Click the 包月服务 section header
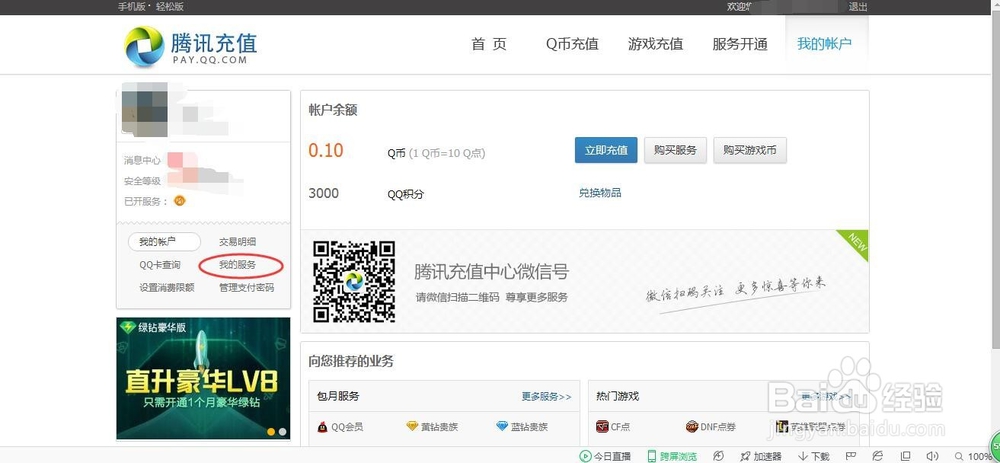Viewport: 1000px width, 463px height. click(338, 396)
